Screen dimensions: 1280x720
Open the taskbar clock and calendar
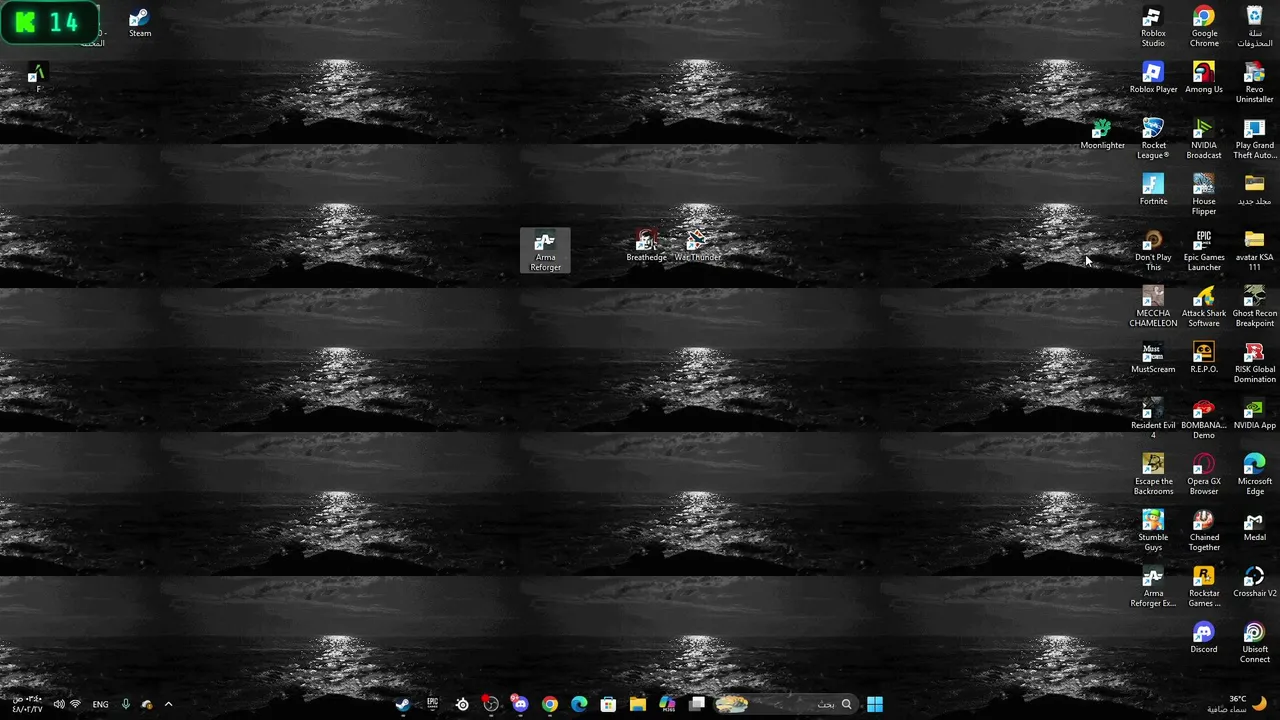click(28, 704)
